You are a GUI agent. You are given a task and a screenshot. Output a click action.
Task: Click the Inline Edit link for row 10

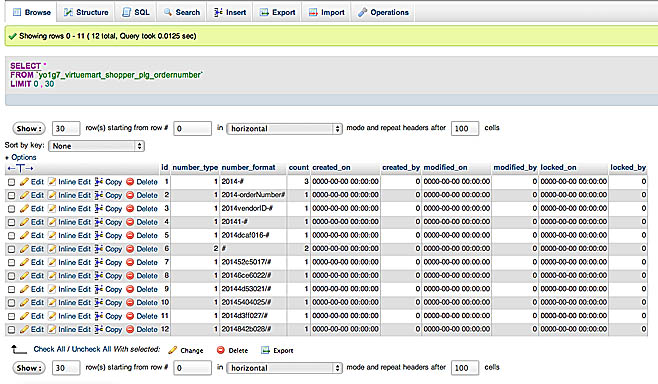click(x=74, y=303)
